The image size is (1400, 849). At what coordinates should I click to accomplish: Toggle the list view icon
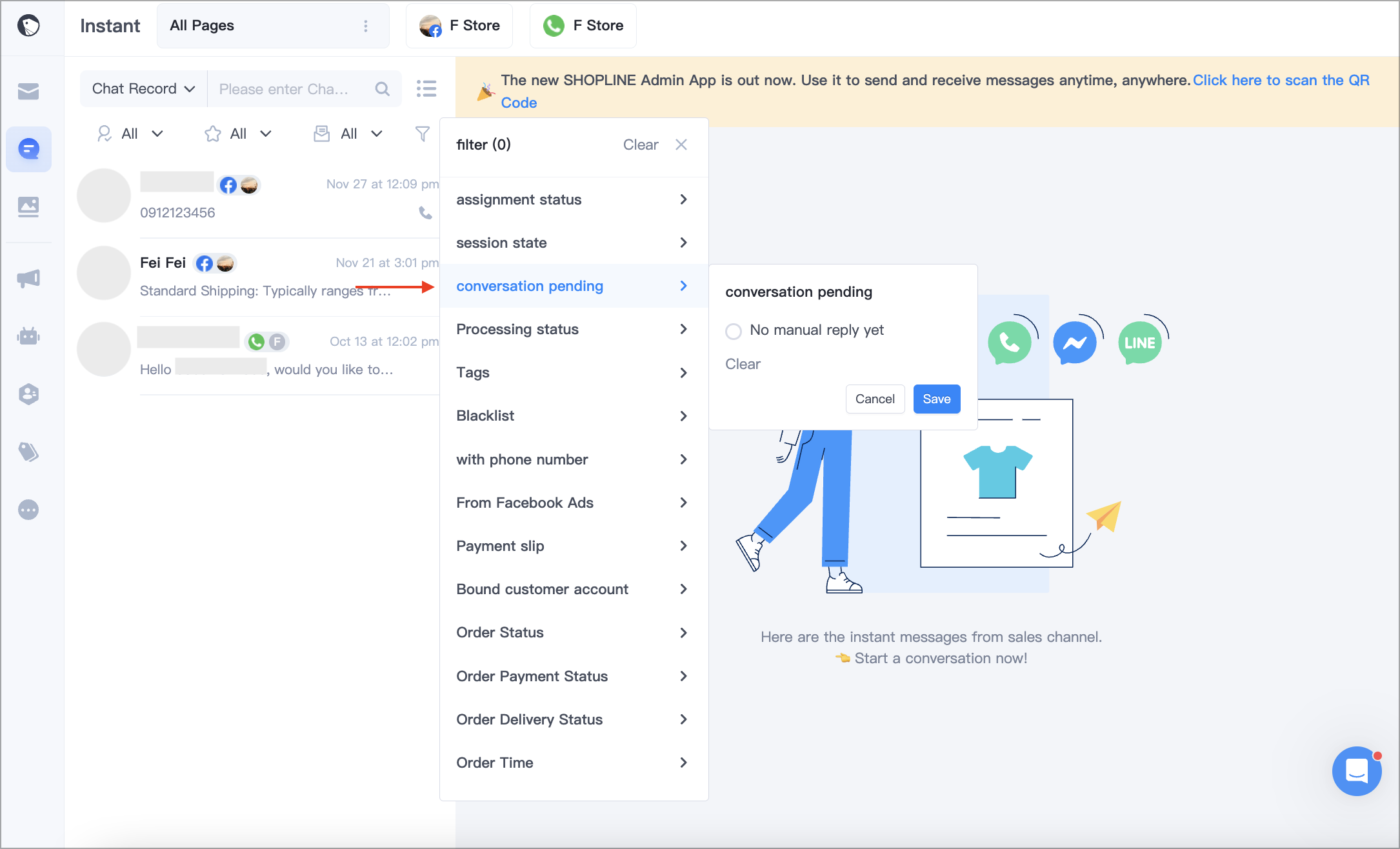click(426, 88)
